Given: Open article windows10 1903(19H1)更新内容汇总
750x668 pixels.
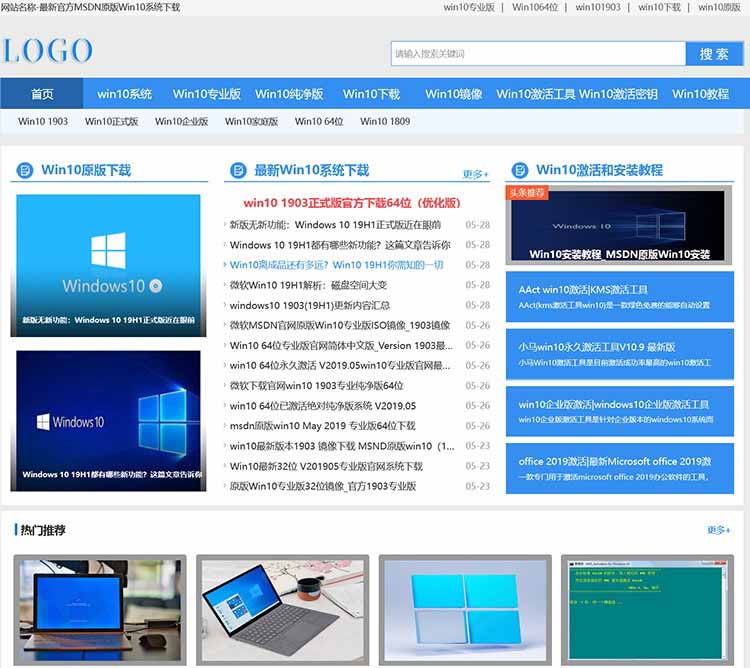Looking at the screenshot, I should tap(309, 305).
